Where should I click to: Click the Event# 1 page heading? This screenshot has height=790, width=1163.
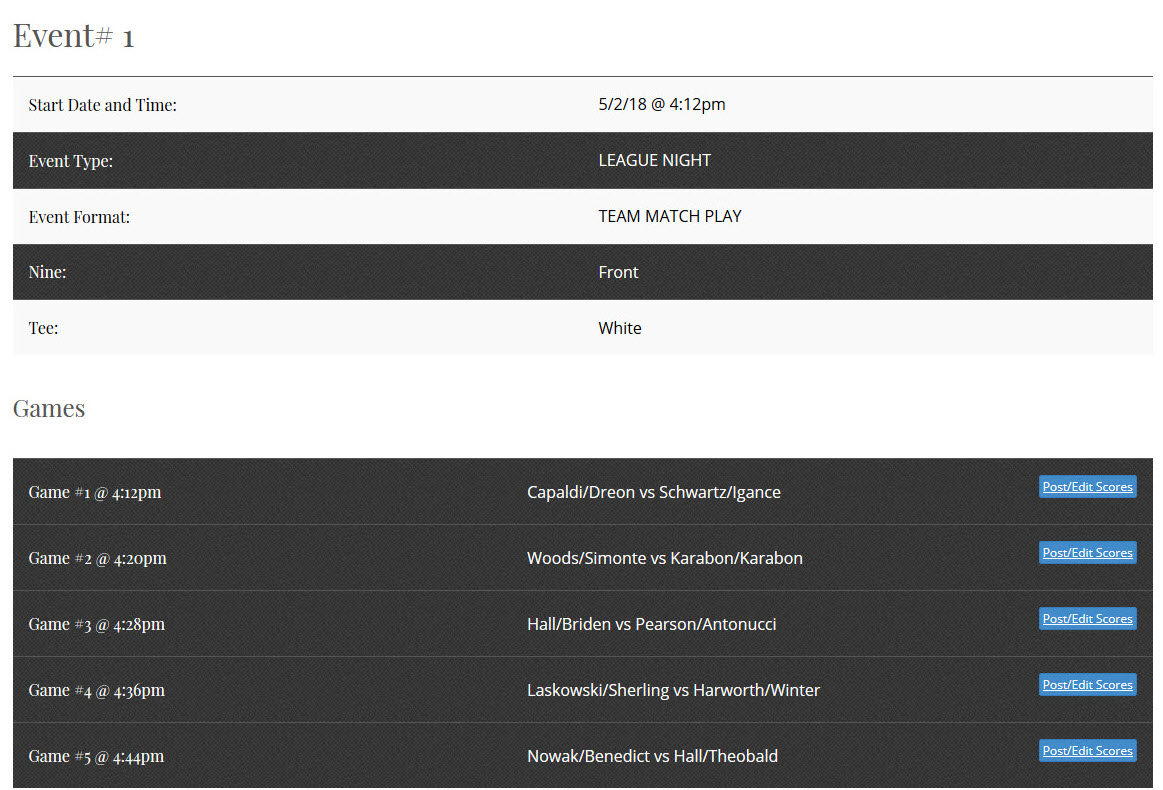coord(73,36)
